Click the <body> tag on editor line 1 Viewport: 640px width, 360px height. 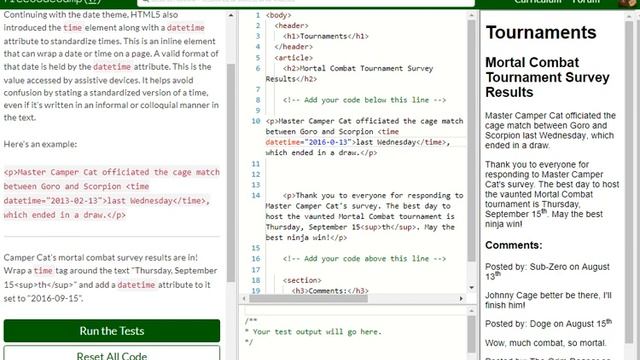(278, 15)
